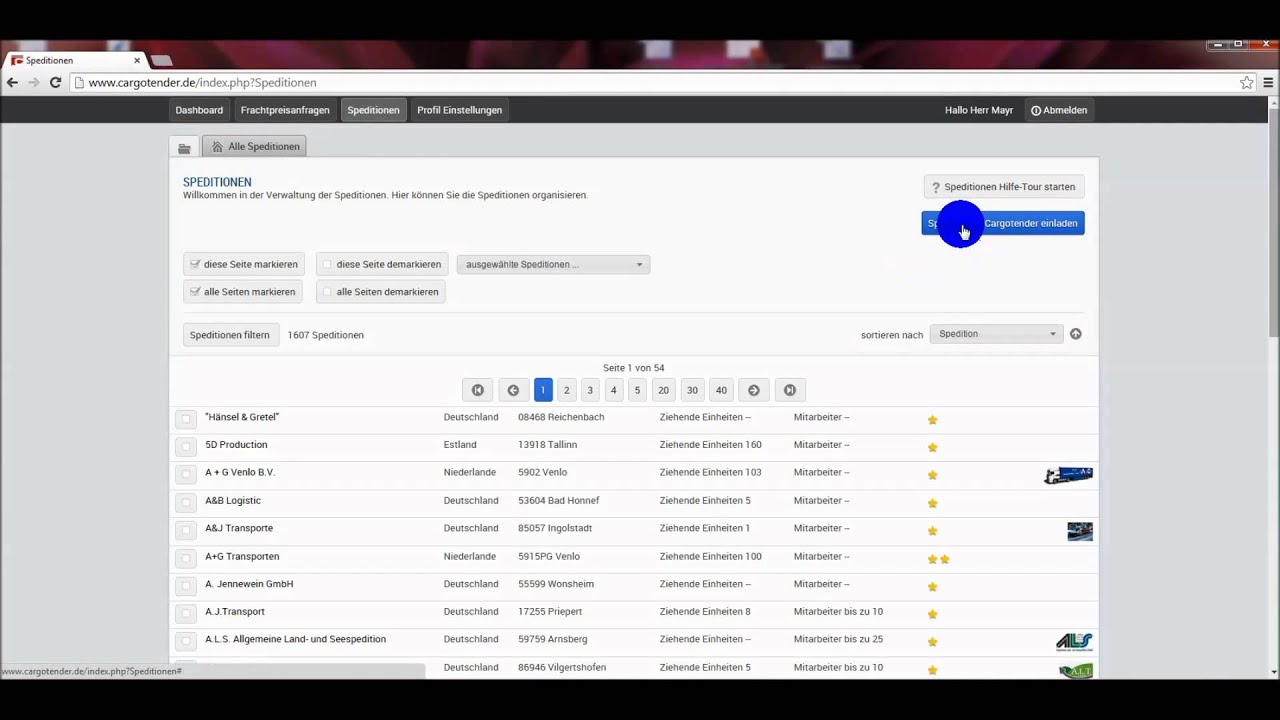
Task: Click 'Hallo Herr Mayr' greeting
Action: [x=979, y=110]
